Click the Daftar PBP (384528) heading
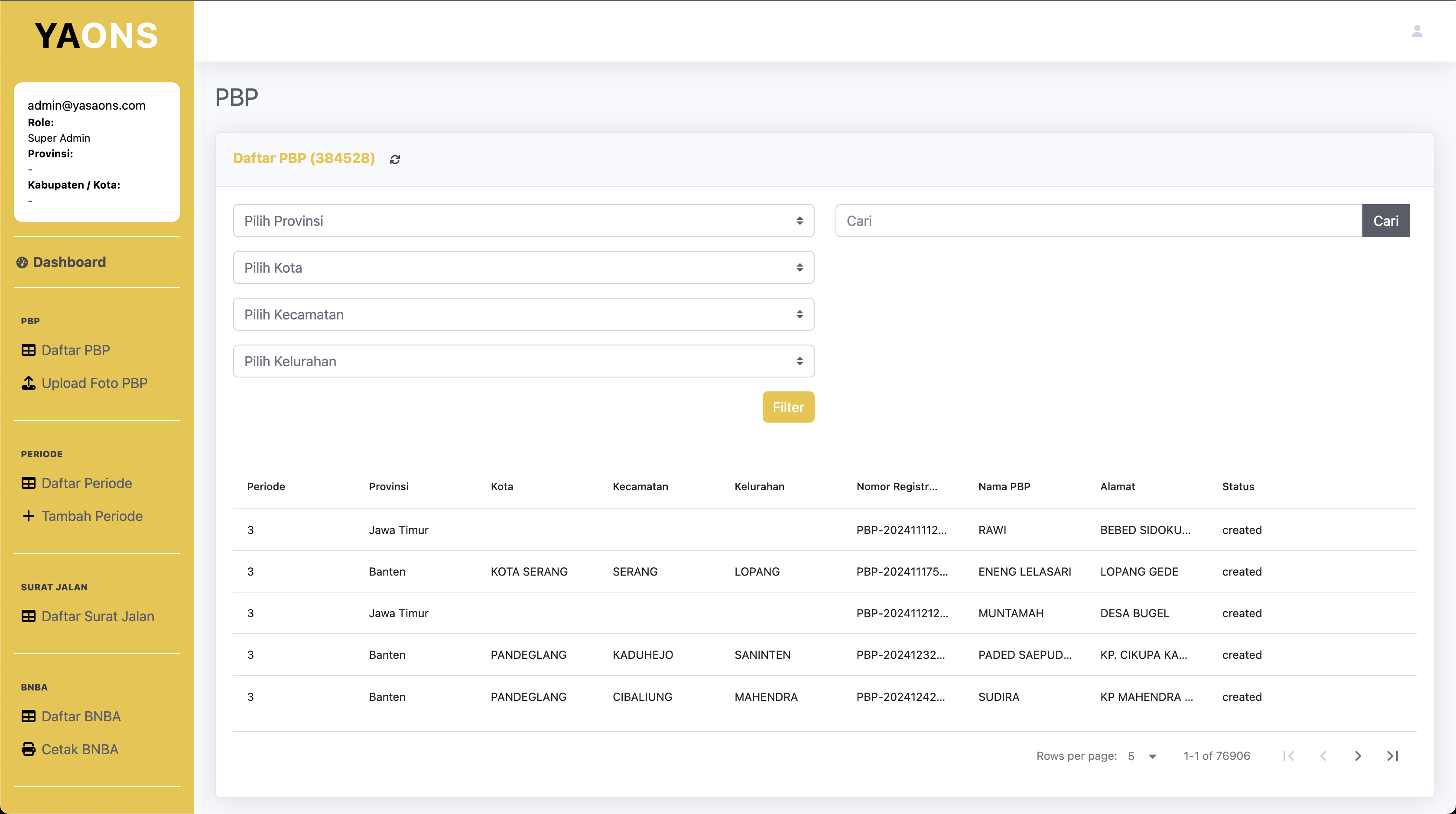 303,158
